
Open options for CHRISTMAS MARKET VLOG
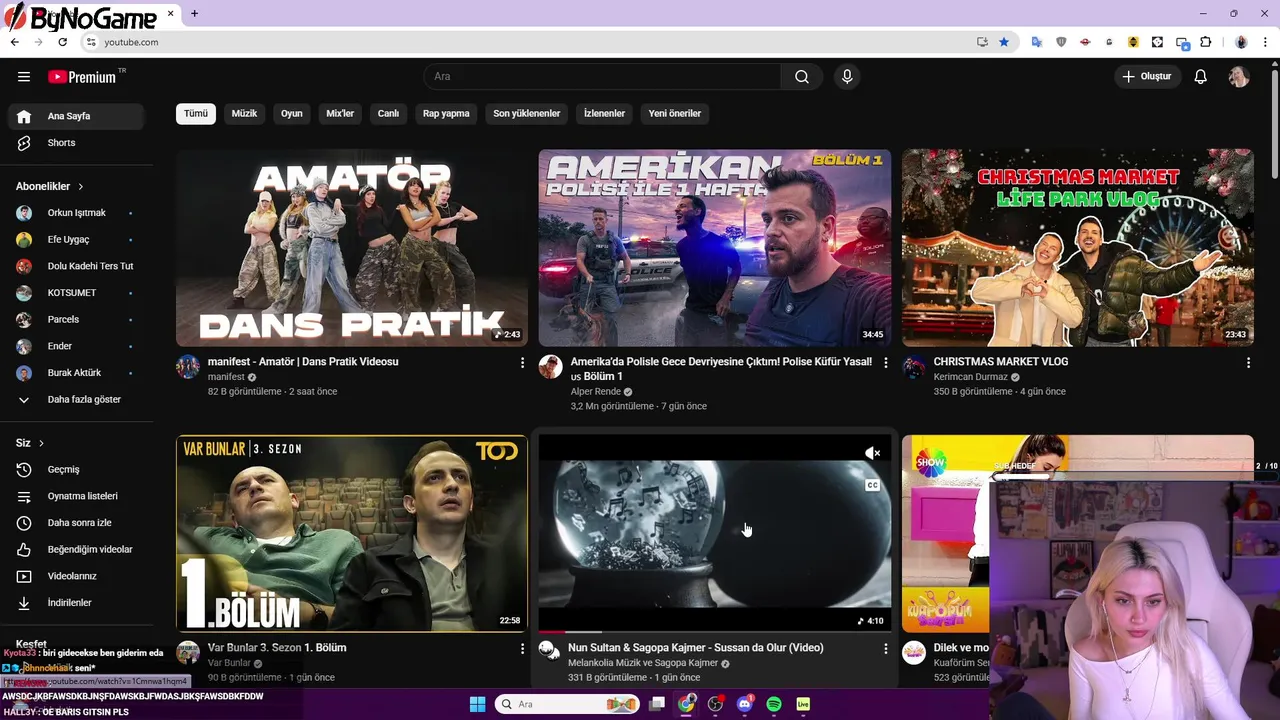[1248, 363]
